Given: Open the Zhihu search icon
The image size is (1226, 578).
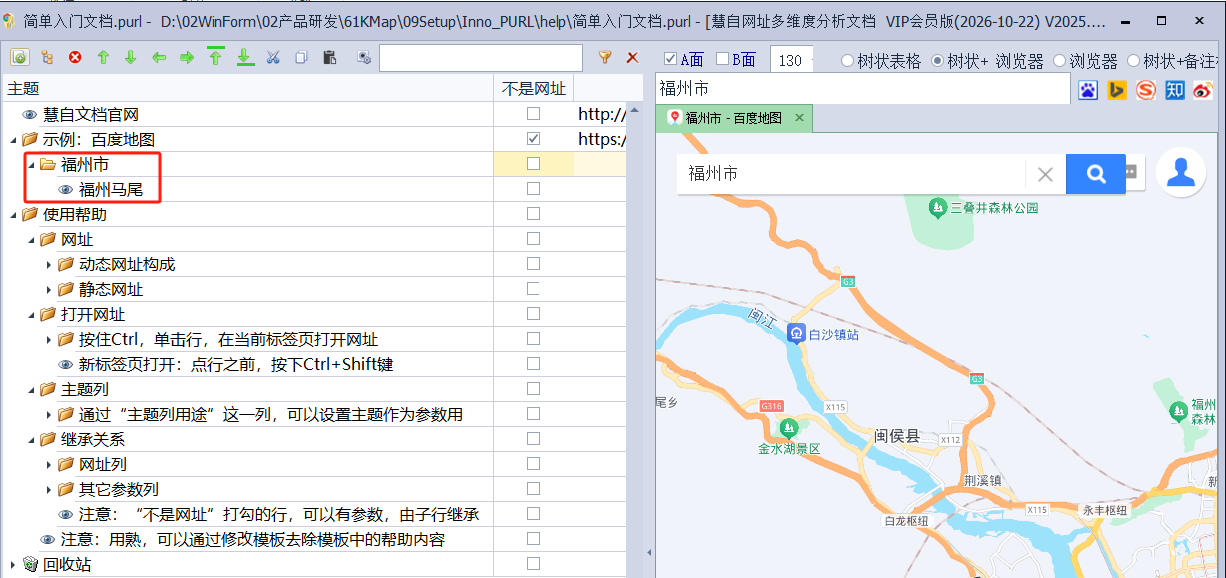Looking at the screenshot, I should (x=1174, y=90).
